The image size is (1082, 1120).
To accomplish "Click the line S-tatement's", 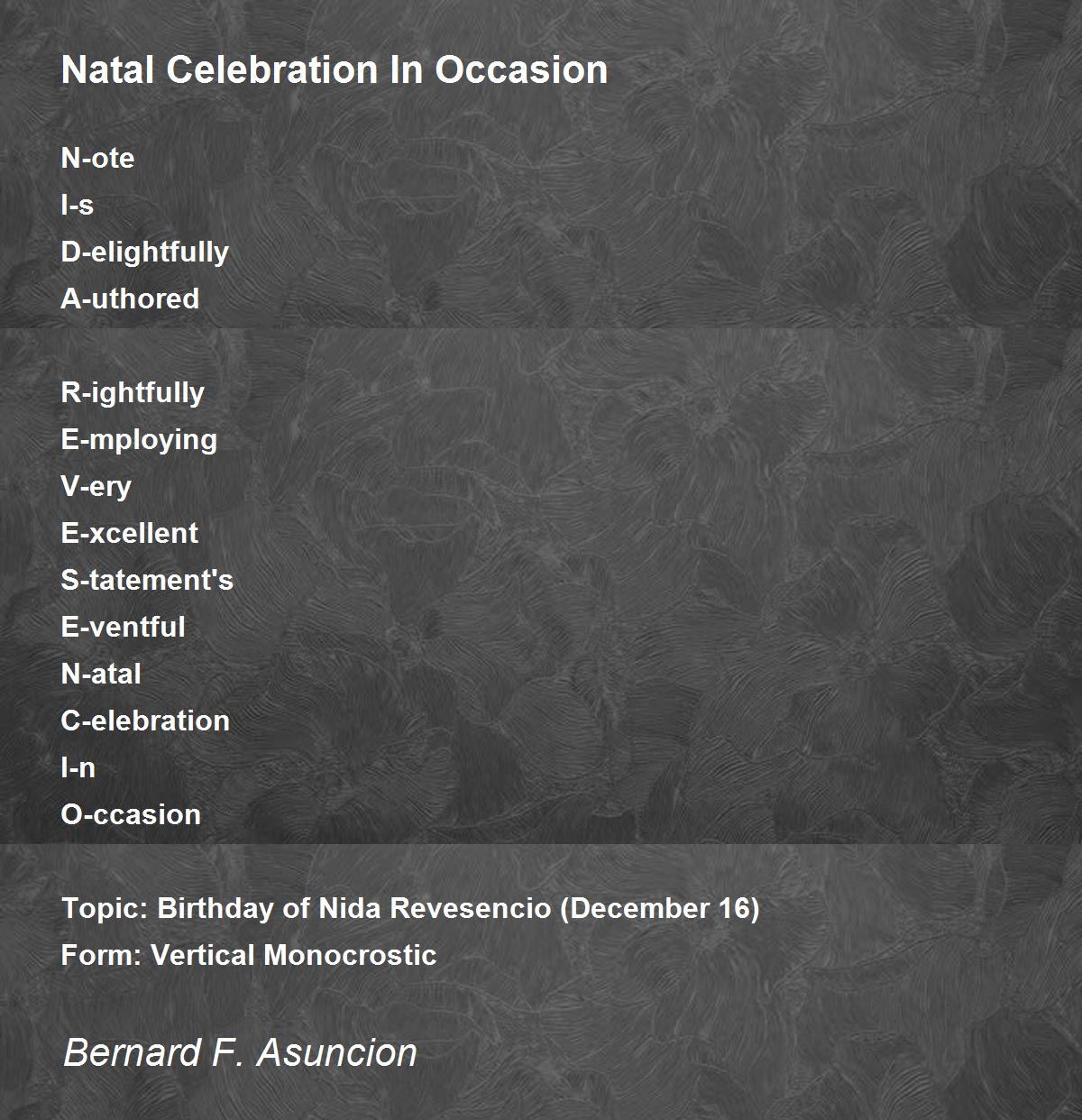I will click(x=147, y=580).
